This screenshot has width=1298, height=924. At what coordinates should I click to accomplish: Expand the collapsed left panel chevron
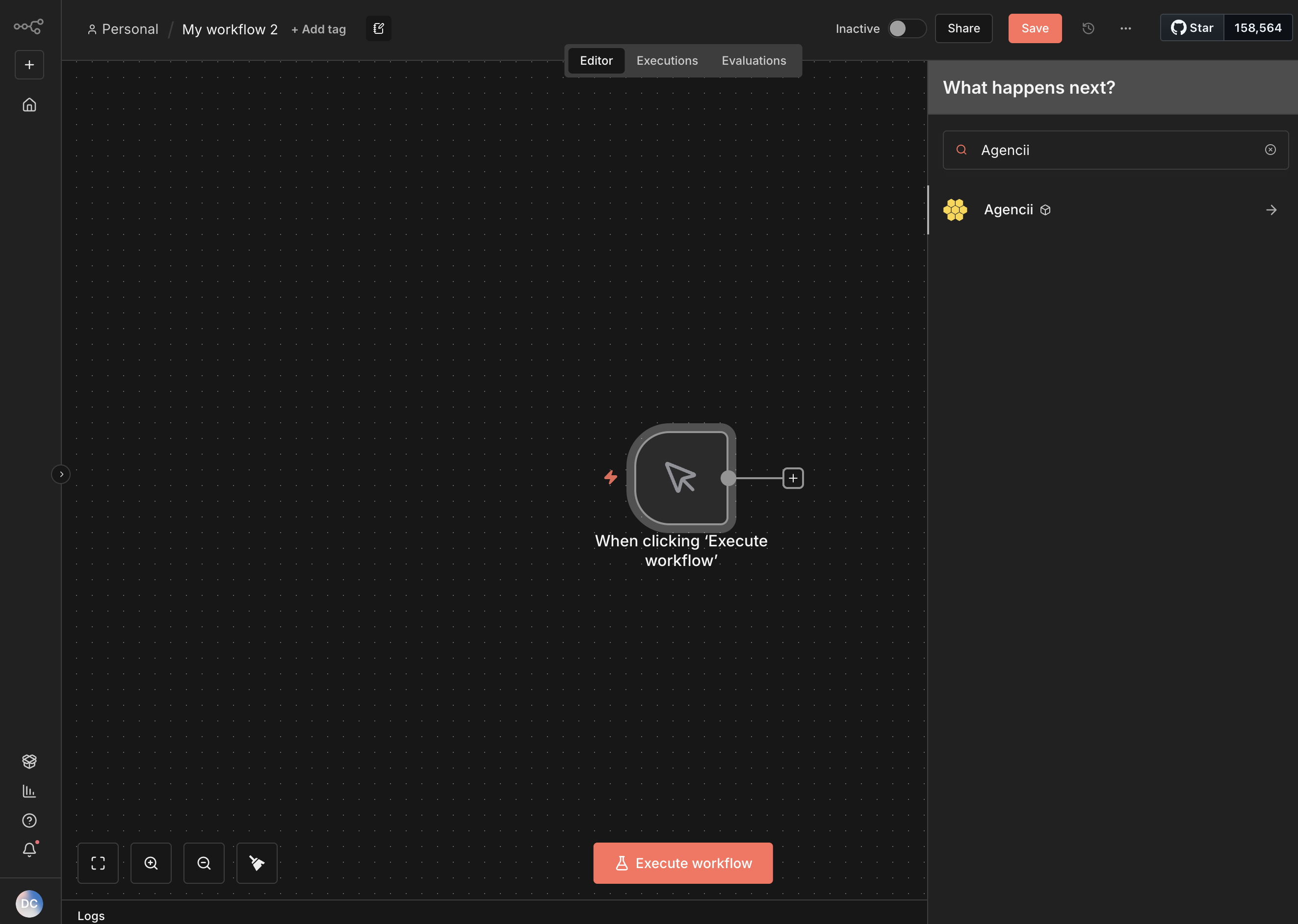pos(61,474)
